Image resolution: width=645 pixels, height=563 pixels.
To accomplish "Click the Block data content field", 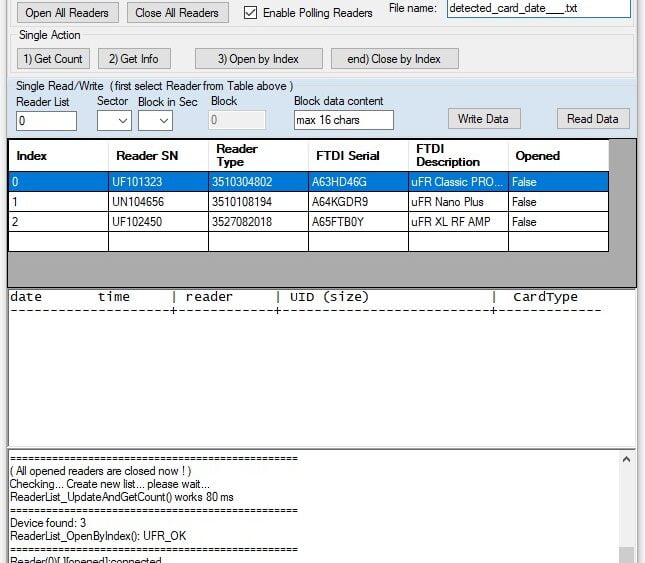I will (x=343, y=120).
